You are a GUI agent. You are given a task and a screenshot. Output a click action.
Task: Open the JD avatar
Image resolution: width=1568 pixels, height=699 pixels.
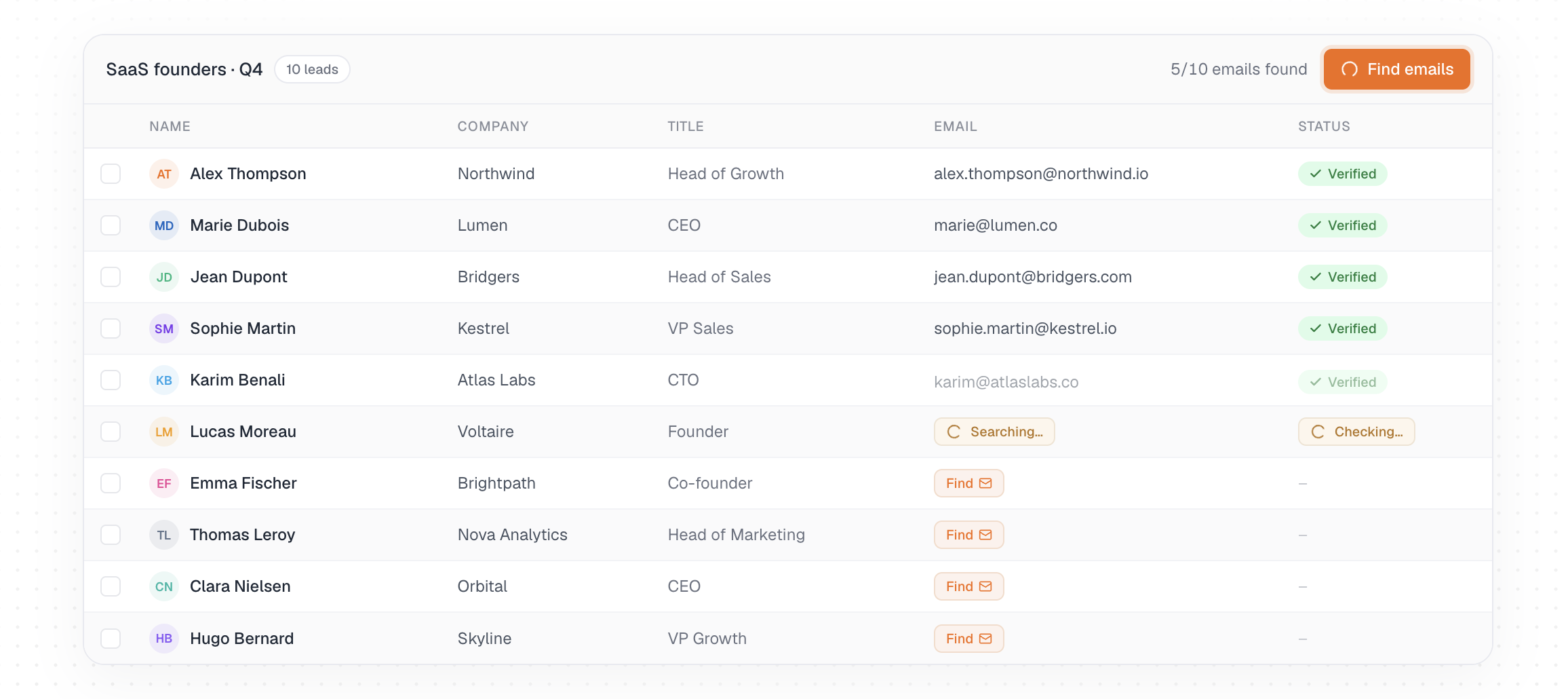(164, 277)
